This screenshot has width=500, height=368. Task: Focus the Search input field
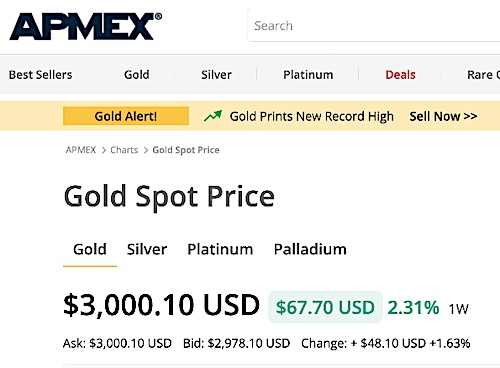[373, 26]
